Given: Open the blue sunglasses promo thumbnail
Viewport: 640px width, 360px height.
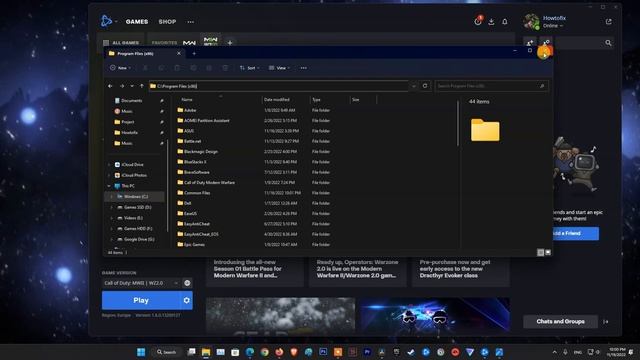Looking at the screenshot, I should [435, 314].
